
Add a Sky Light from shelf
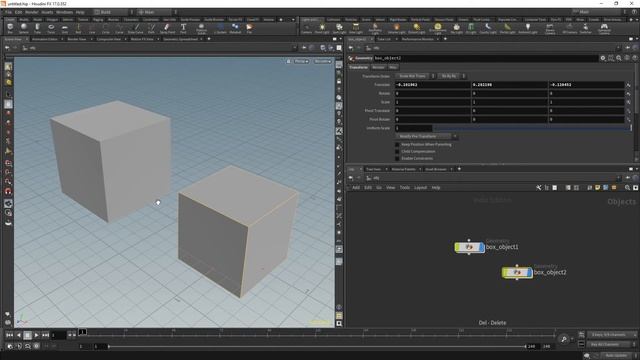(x=456, y=28)
